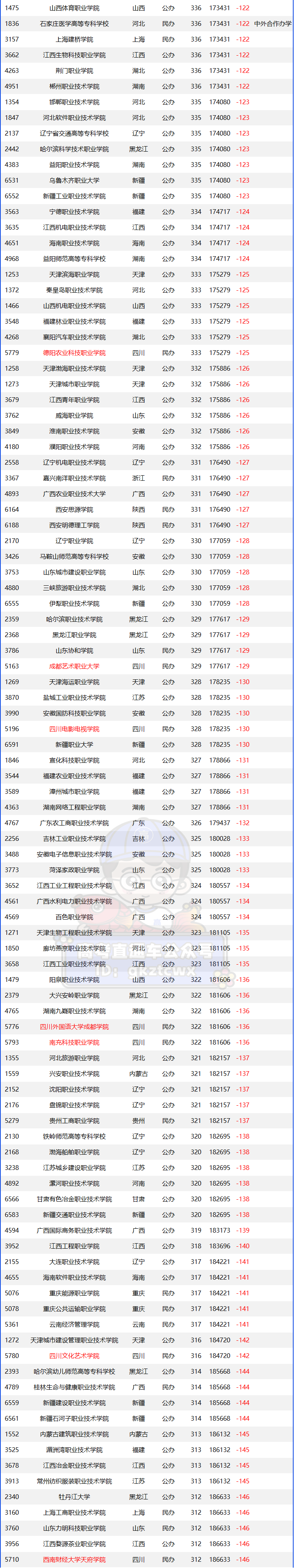Select 濮阳职业技术学院

pos(74,447)
